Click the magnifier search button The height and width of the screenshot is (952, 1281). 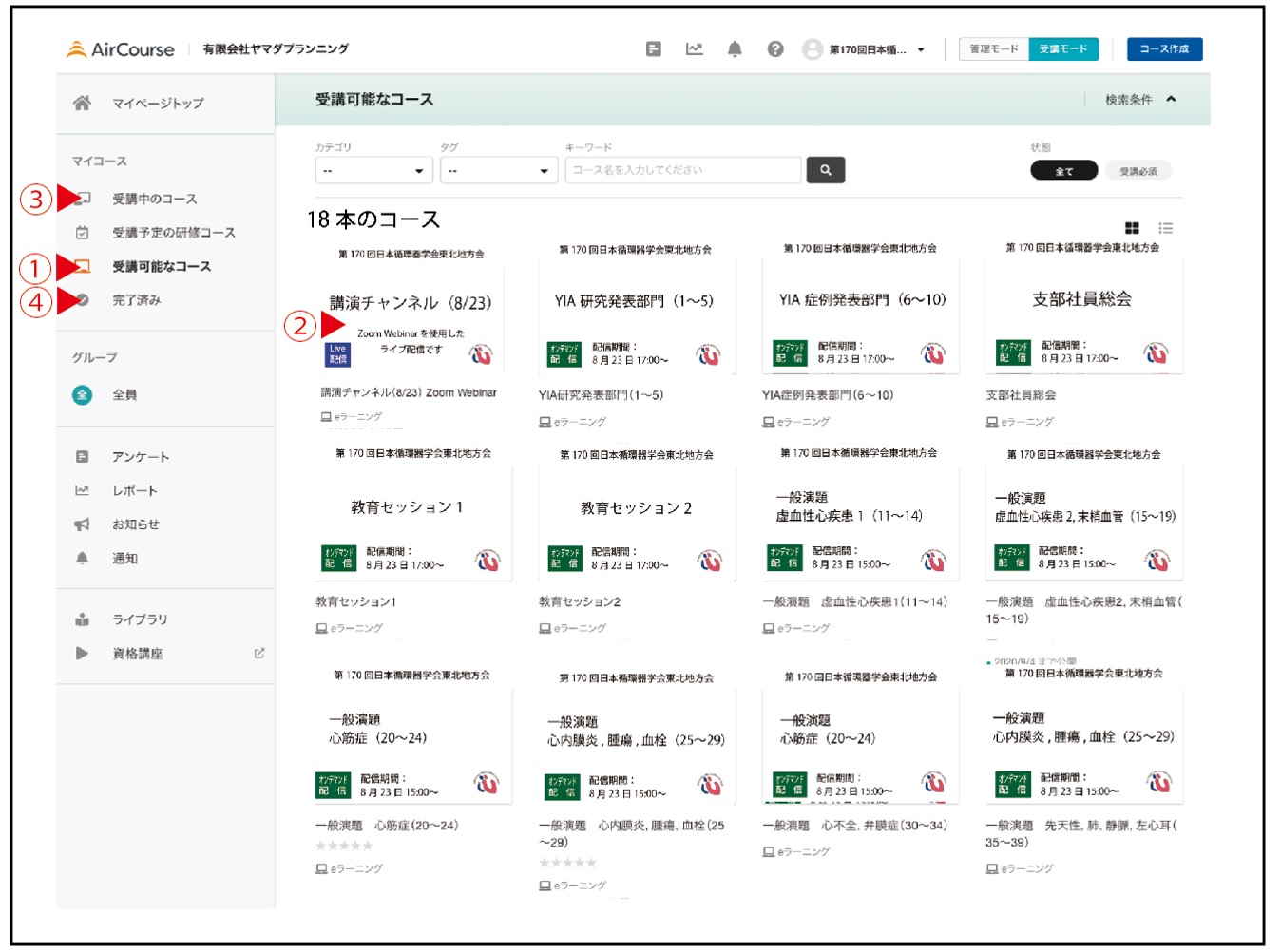825,170
